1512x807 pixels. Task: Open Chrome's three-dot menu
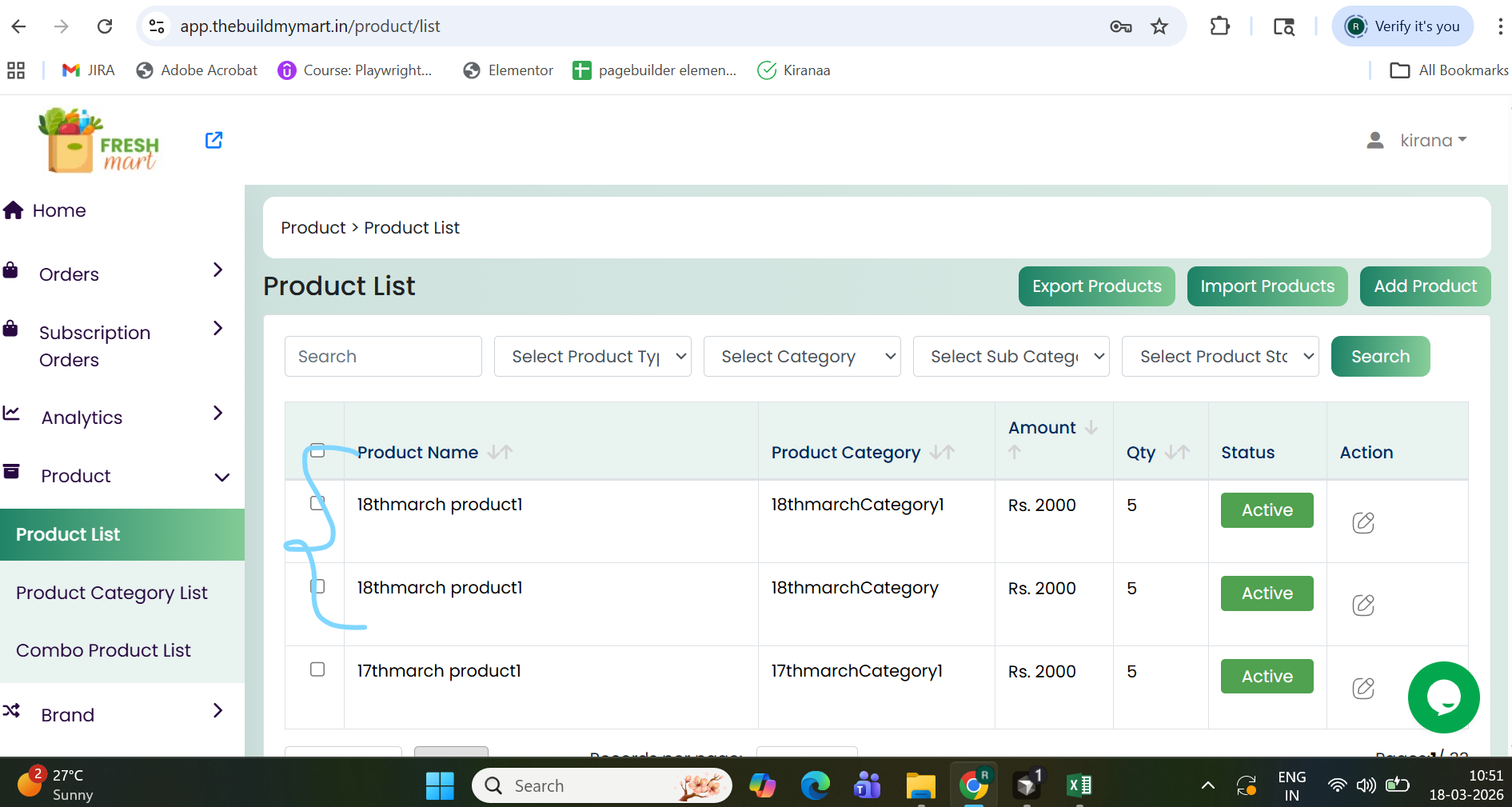1500,26
